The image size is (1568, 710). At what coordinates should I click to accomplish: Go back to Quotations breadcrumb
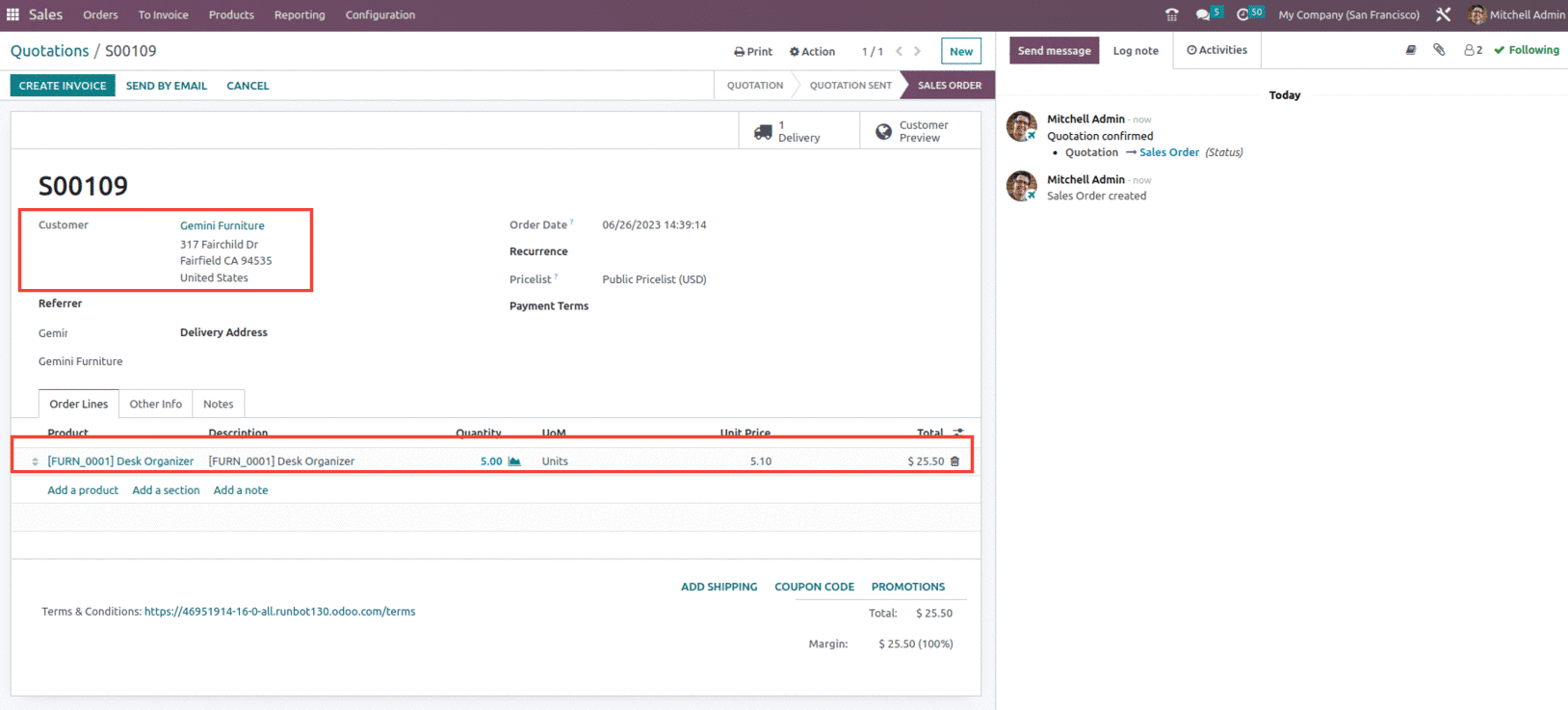(x=49, y=51)
